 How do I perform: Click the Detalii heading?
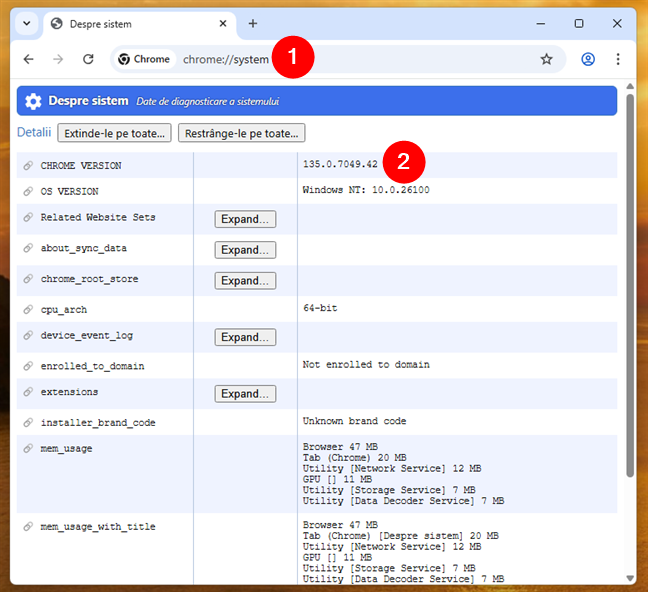point(34,132)
